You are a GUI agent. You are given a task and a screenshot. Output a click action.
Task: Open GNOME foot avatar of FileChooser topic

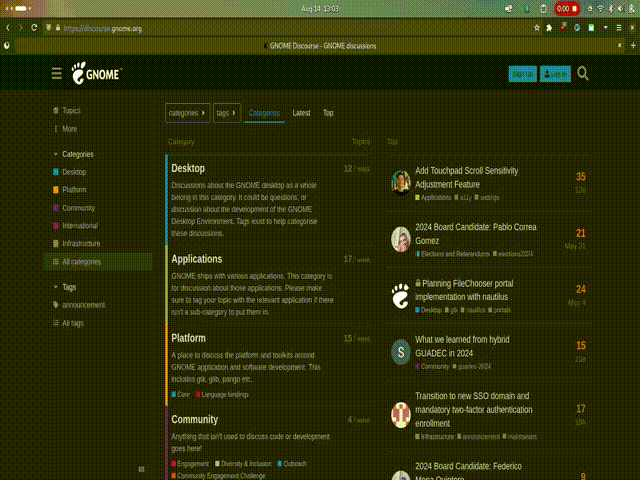coord(401,296)
